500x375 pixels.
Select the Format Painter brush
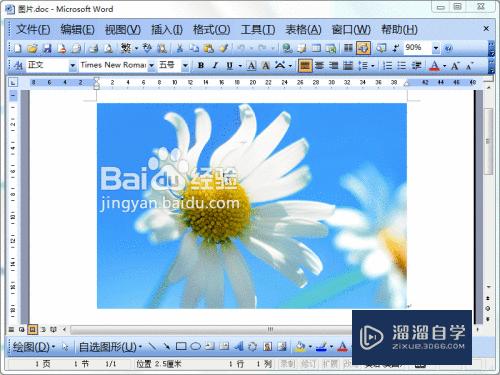point(224,49)
